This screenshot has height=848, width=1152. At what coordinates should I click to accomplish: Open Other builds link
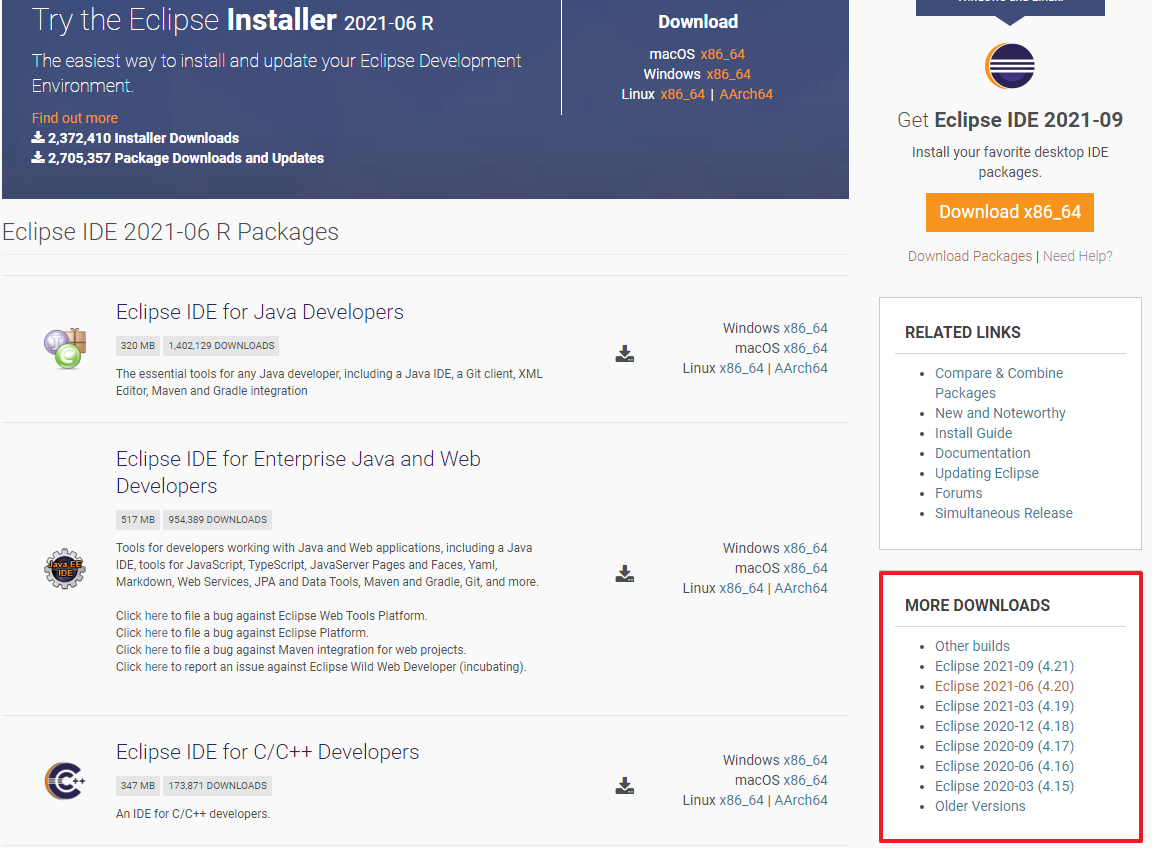(x=972, y=646)
